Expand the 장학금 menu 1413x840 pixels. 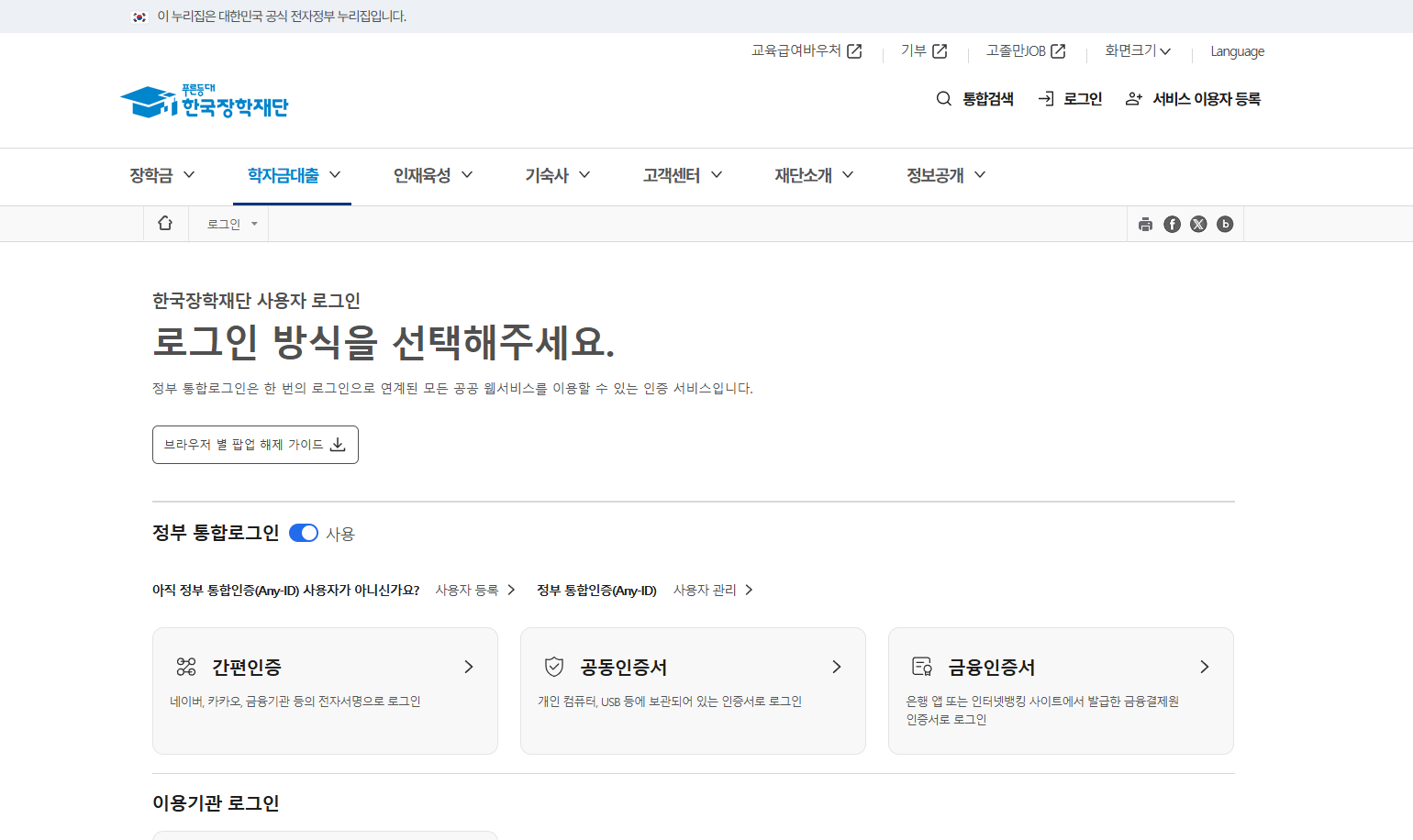click(162, 175)
